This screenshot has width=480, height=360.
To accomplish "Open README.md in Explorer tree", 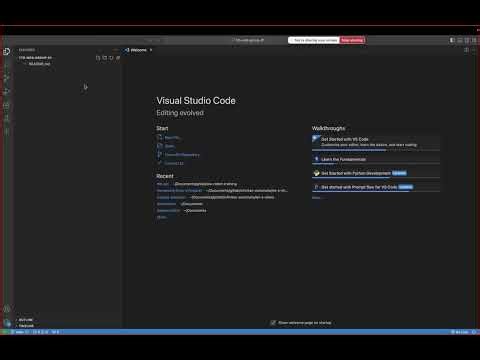I will (39, 64).
